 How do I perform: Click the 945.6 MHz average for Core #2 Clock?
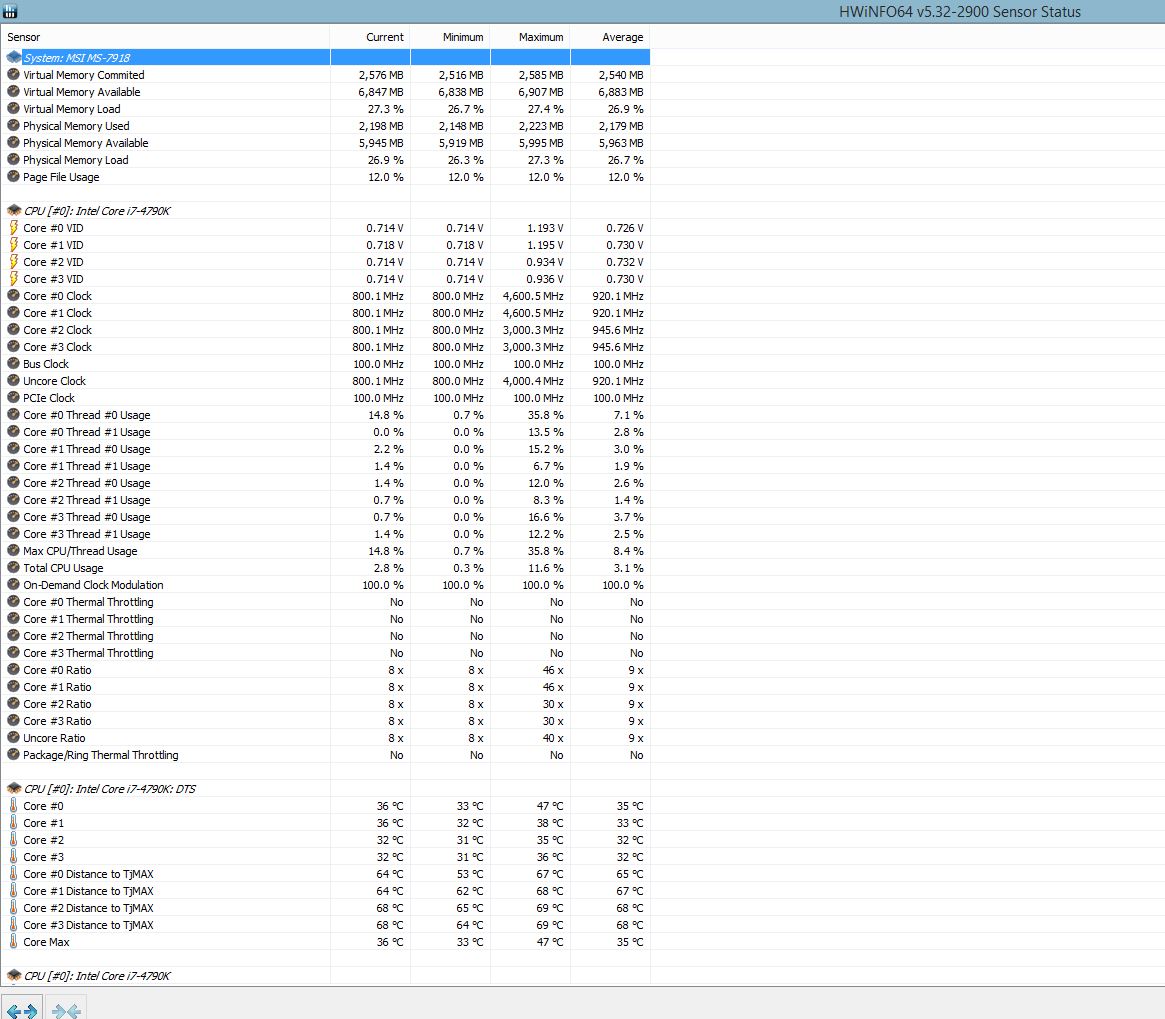[618, 330]
